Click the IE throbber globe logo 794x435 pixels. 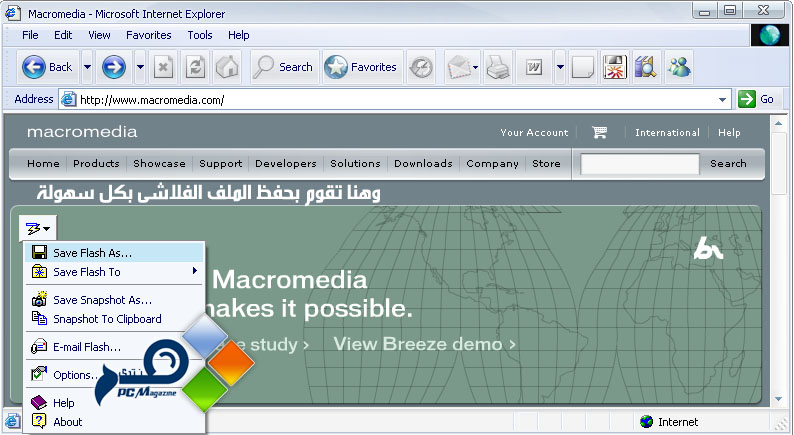tap(769, 35)
